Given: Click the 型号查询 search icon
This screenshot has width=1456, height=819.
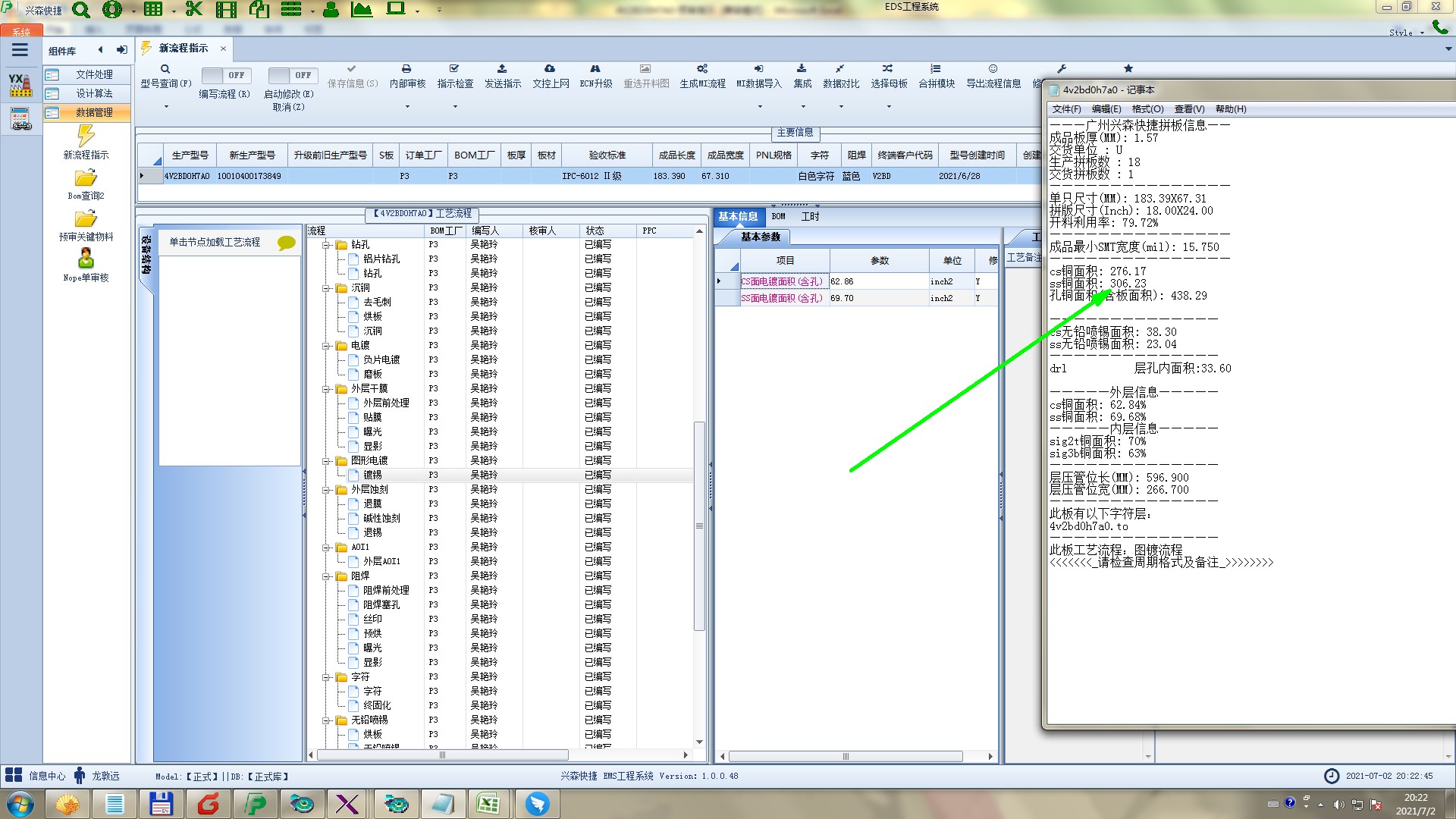Looking at the screenshot, I should [x=165, y=69].
